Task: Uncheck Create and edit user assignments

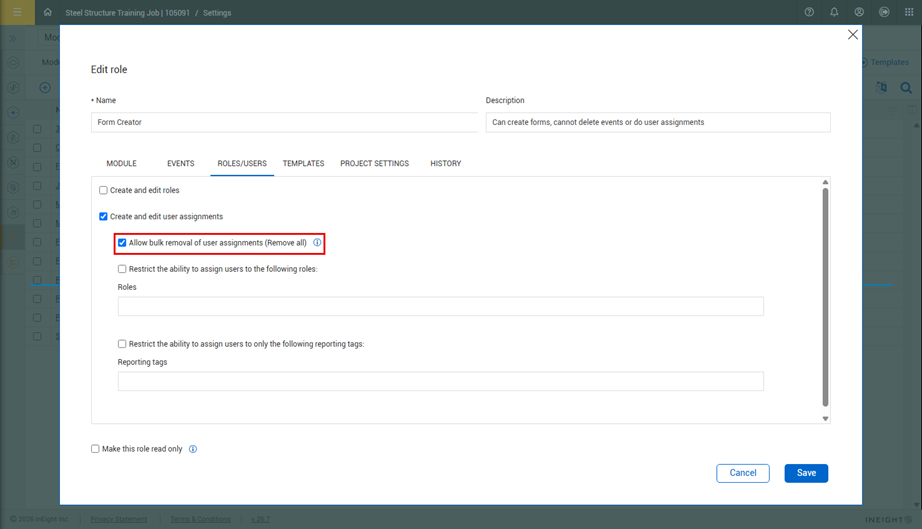Action: pos(103,216)
